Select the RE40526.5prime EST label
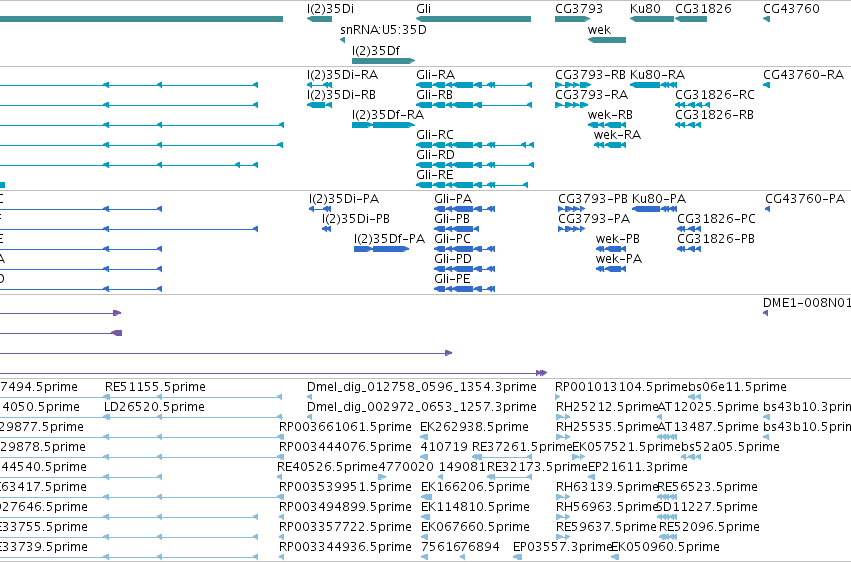Image resolution: width=851 pixels, height=562 pixels. (327, 468)
